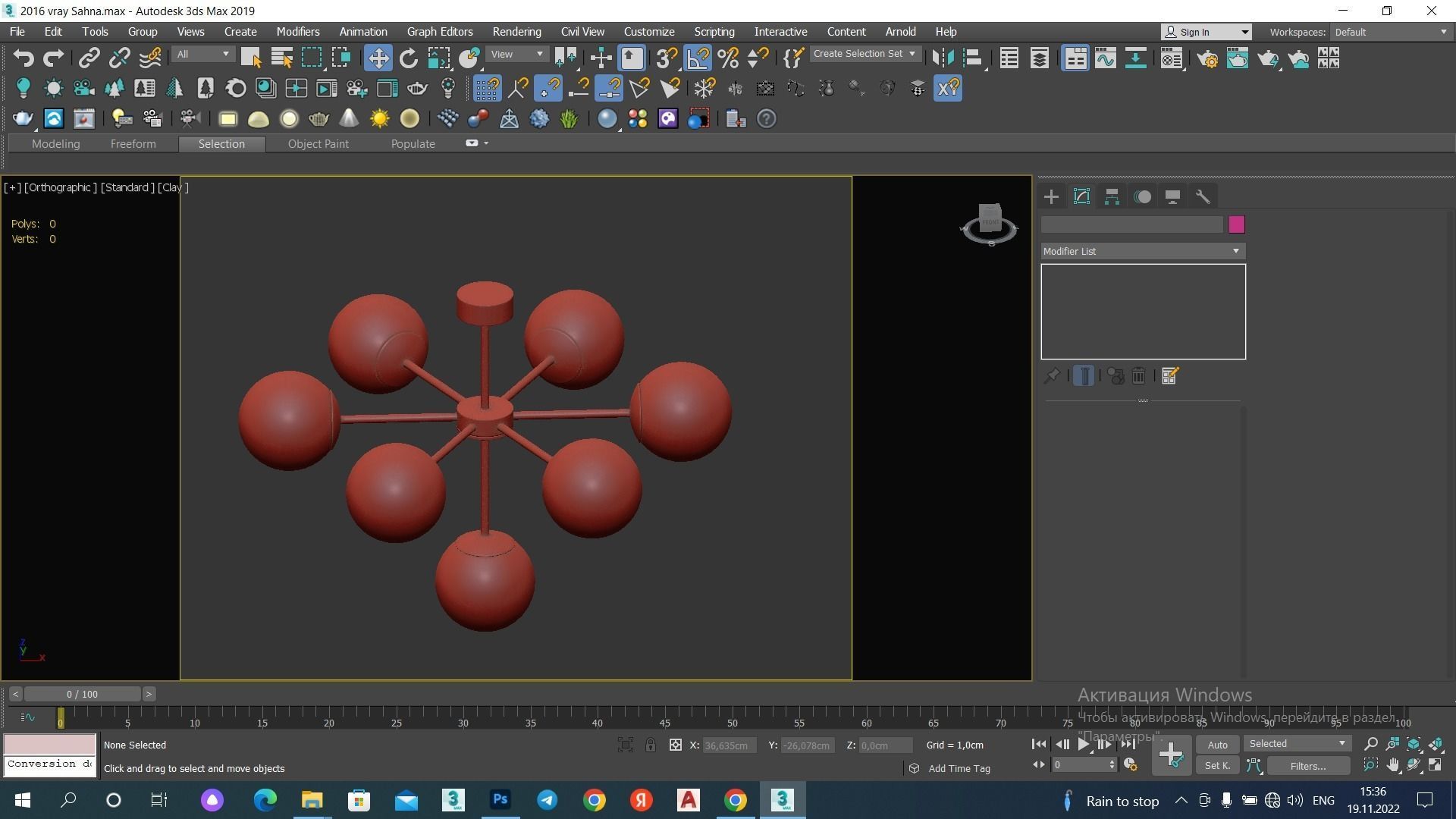The image size is (1456, 819).
Task: Expand the ribbon options arrow next to Populate
Action: tap(486, 143)
